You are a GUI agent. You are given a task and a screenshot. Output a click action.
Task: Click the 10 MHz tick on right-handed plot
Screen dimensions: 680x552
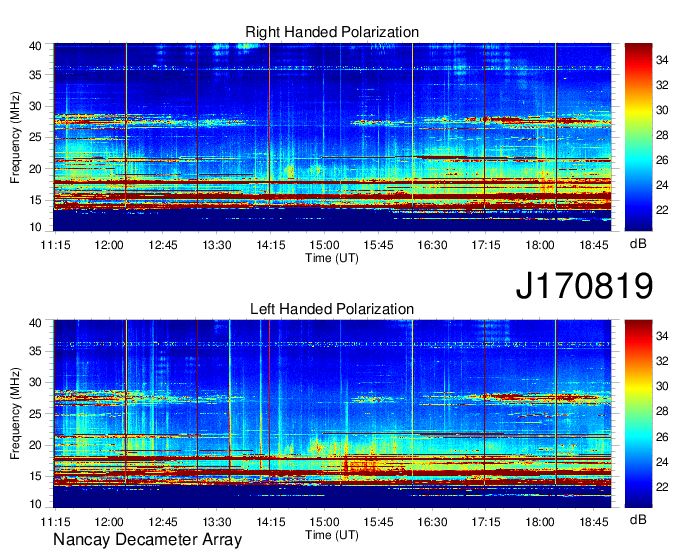click(x=35, y=227)
